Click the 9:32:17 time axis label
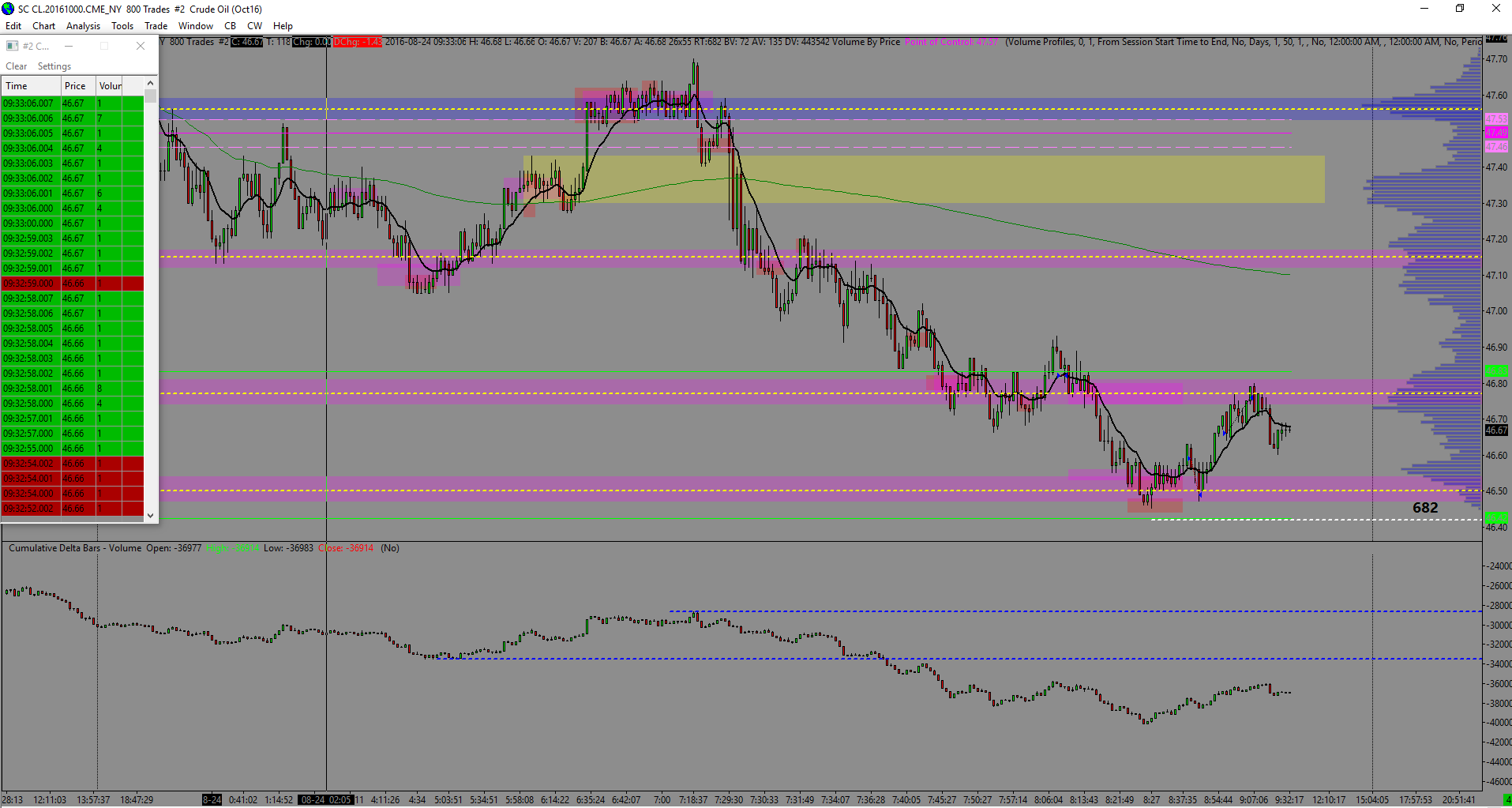1512x808 pixels. (1289, 800)
